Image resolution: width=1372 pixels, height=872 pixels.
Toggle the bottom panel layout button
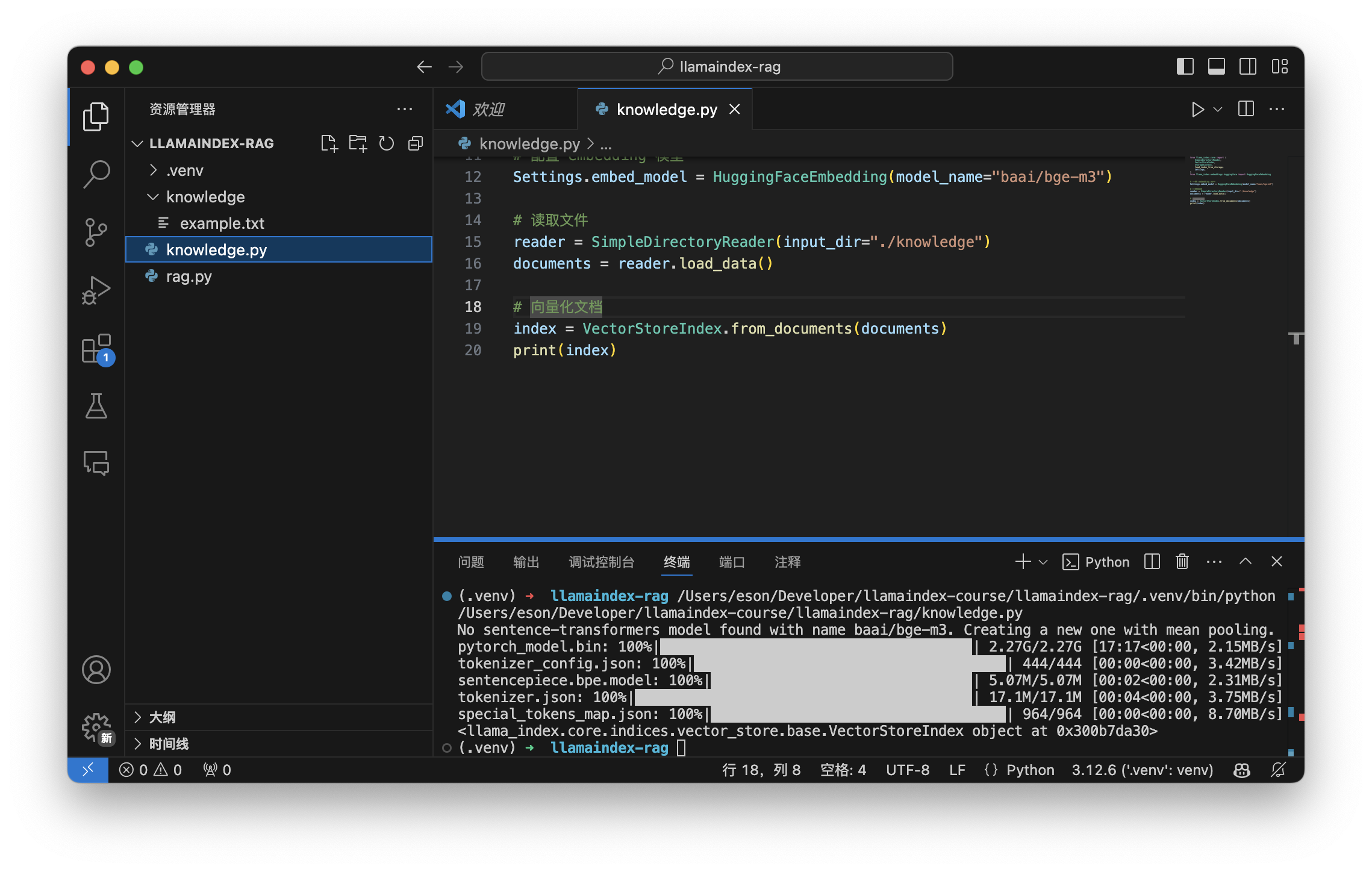tap(1216, 66)
